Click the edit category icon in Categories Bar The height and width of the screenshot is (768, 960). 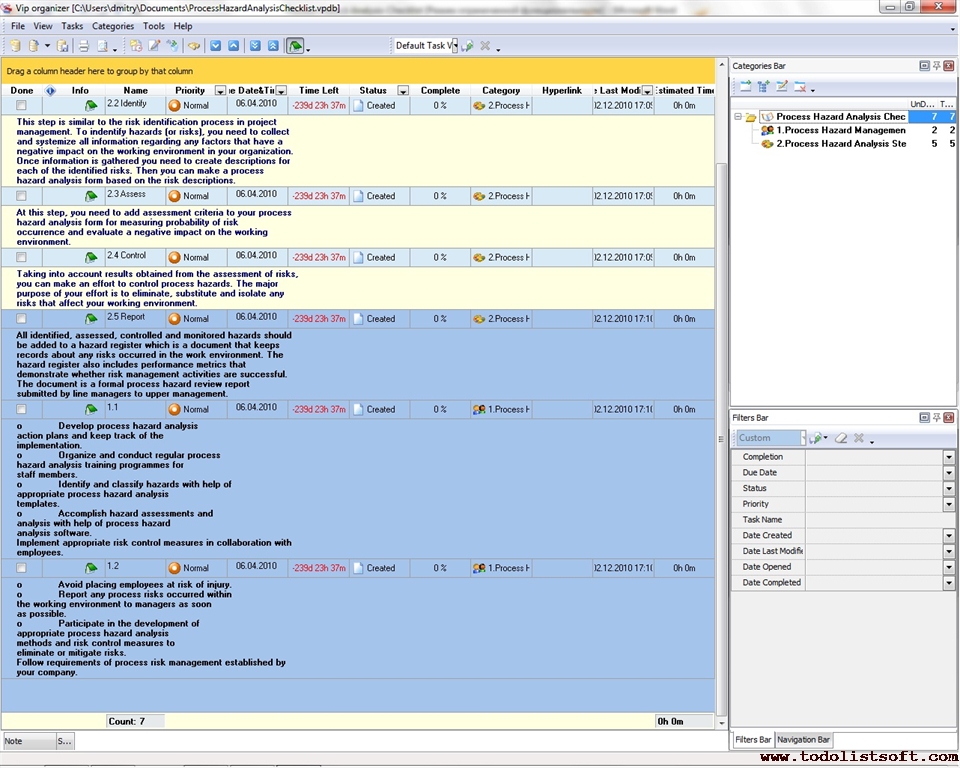click(782, 87)
